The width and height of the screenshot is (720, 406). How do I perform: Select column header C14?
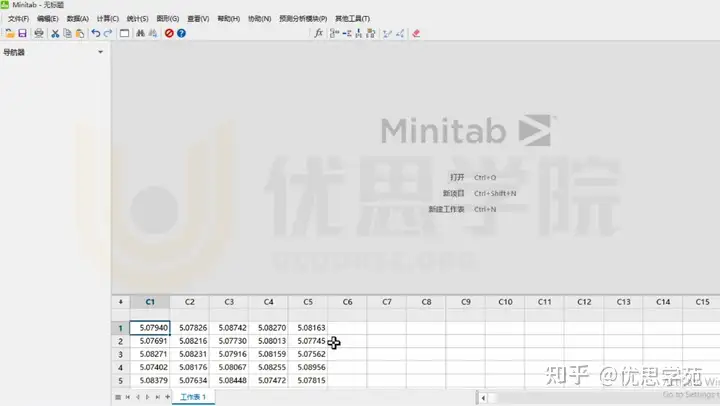tap(663, 302)
